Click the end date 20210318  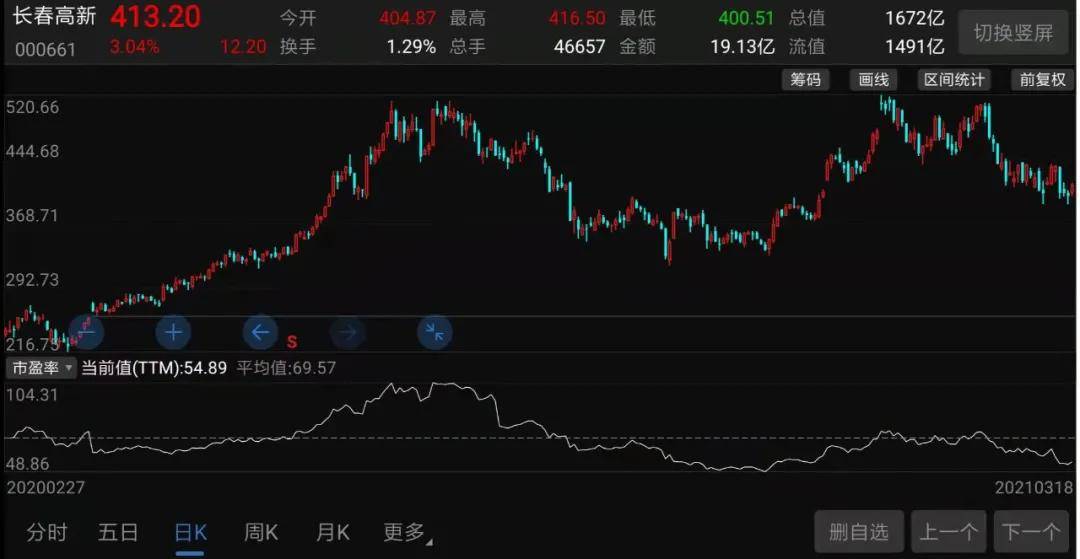[x=1035, y=487]
